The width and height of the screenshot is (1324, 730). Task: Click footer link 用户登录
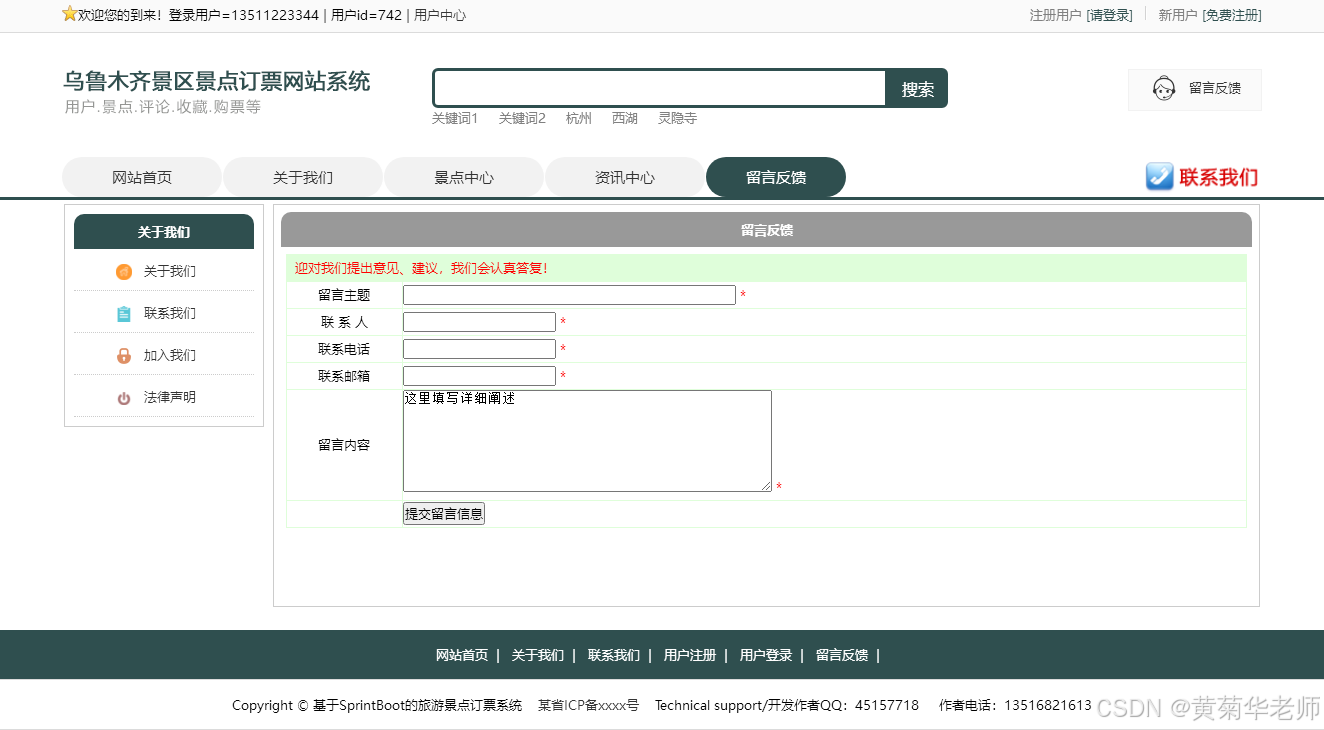tap(766, 656)
